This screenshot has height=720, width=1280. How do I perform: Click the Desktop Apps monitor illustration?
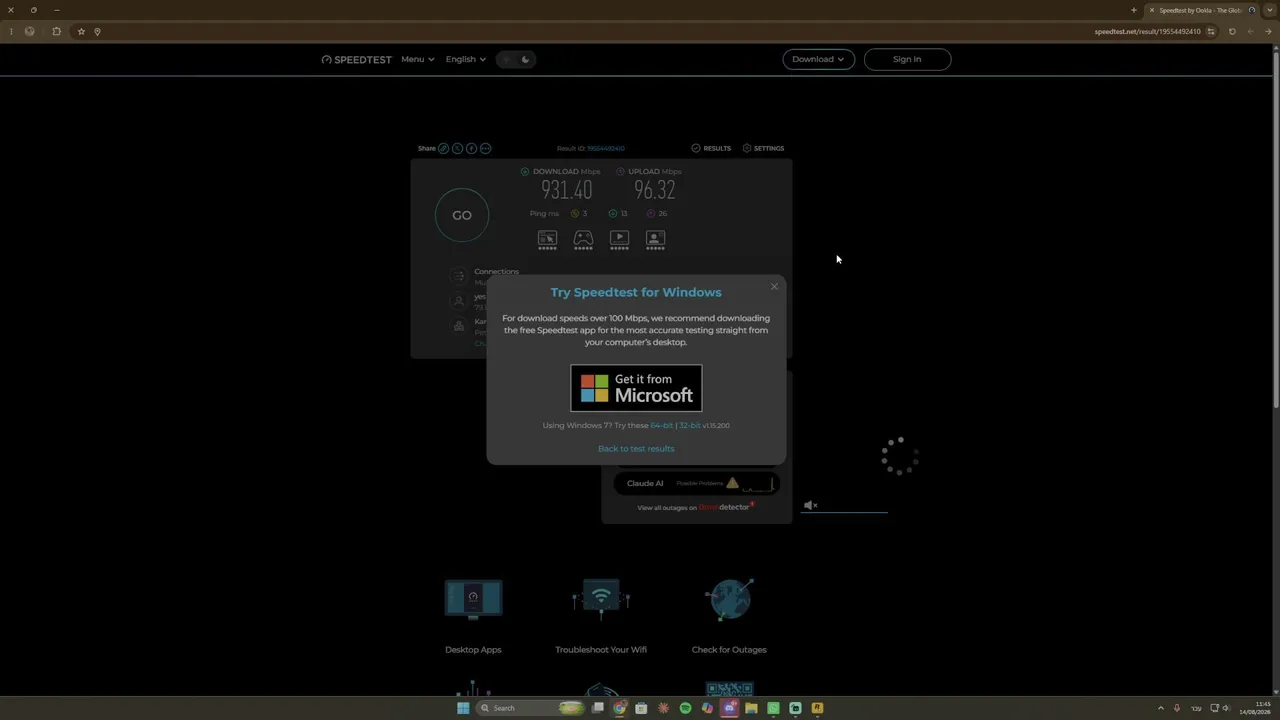point(473,599)
